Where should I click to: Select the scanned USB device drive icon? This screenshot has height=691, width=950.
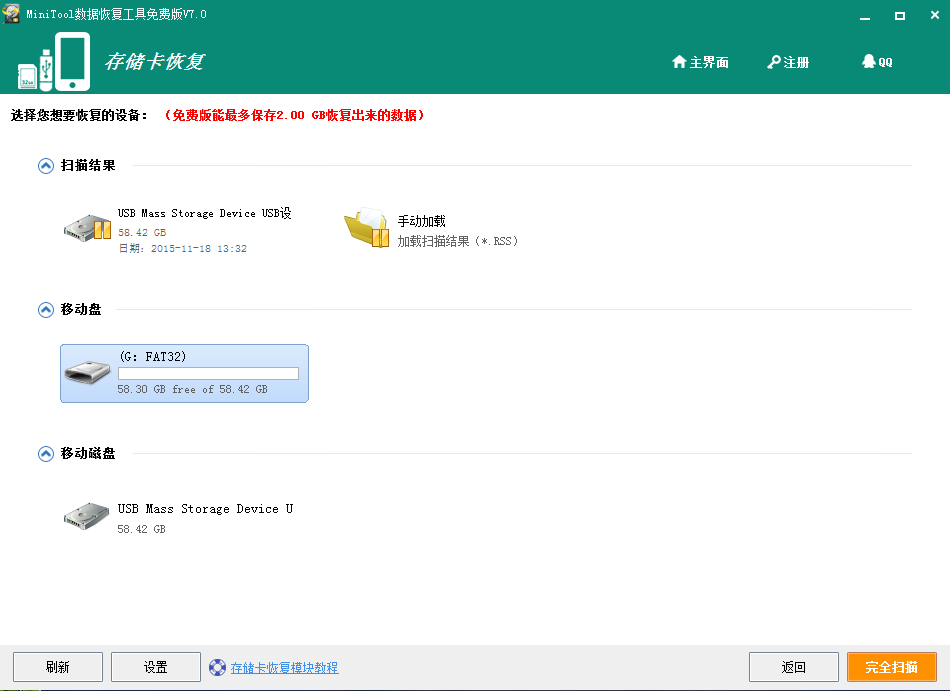pyautogui.click(x=88, y=228)
